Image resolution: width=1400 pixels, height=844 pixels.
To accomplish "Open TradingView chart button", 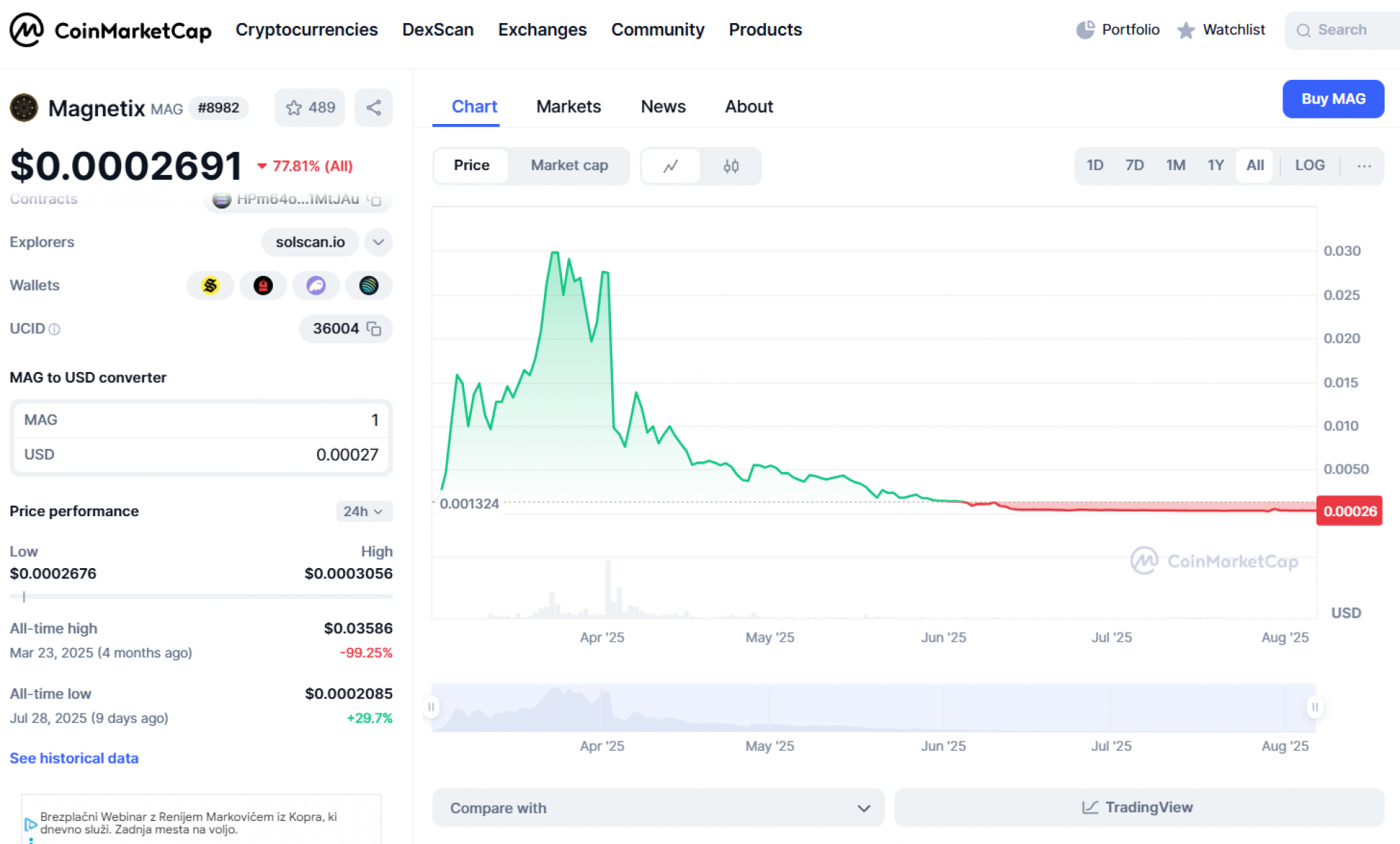I will (x=1139, y=808).
